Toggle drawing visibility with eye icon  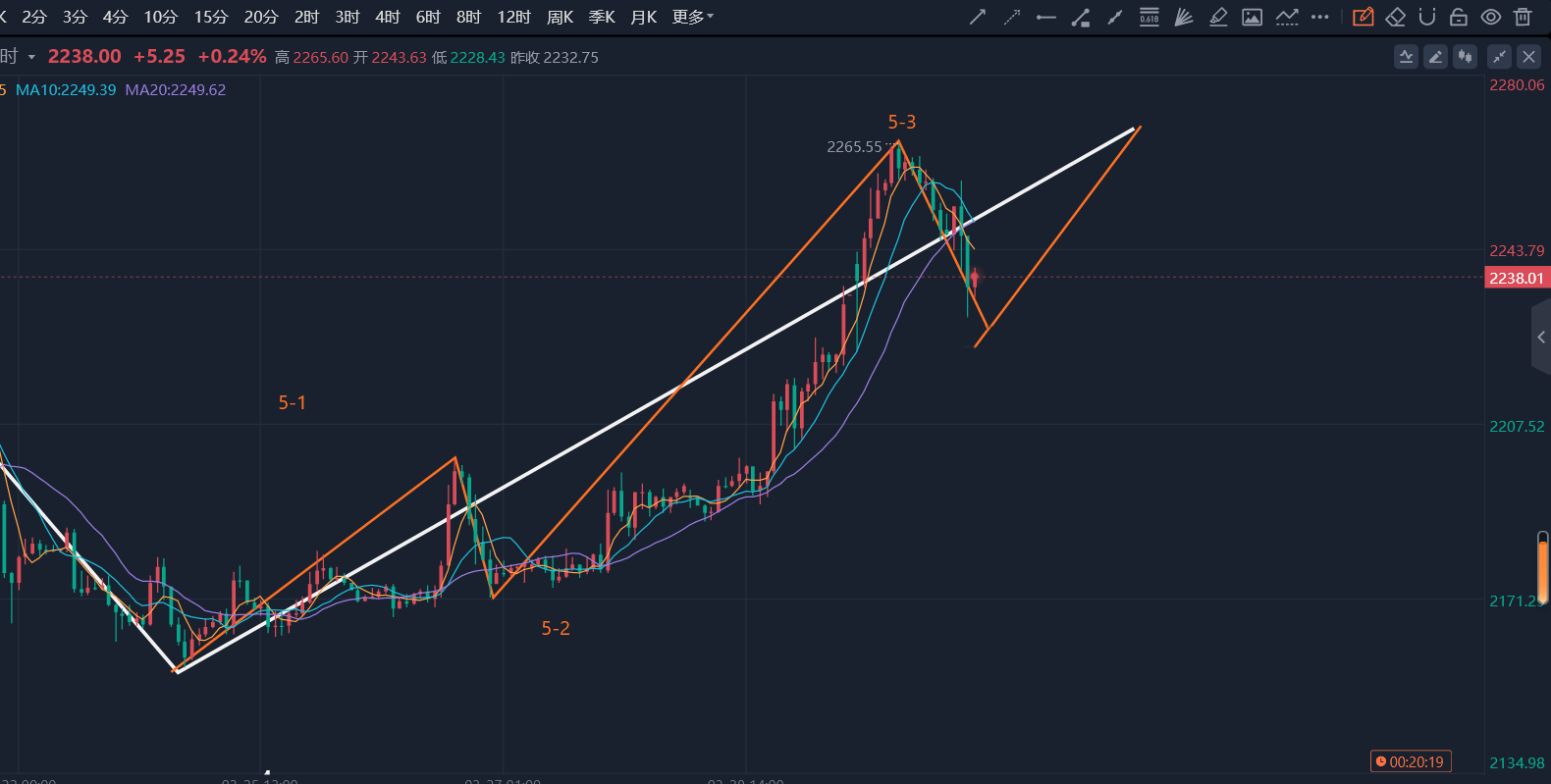point(1490,17)
